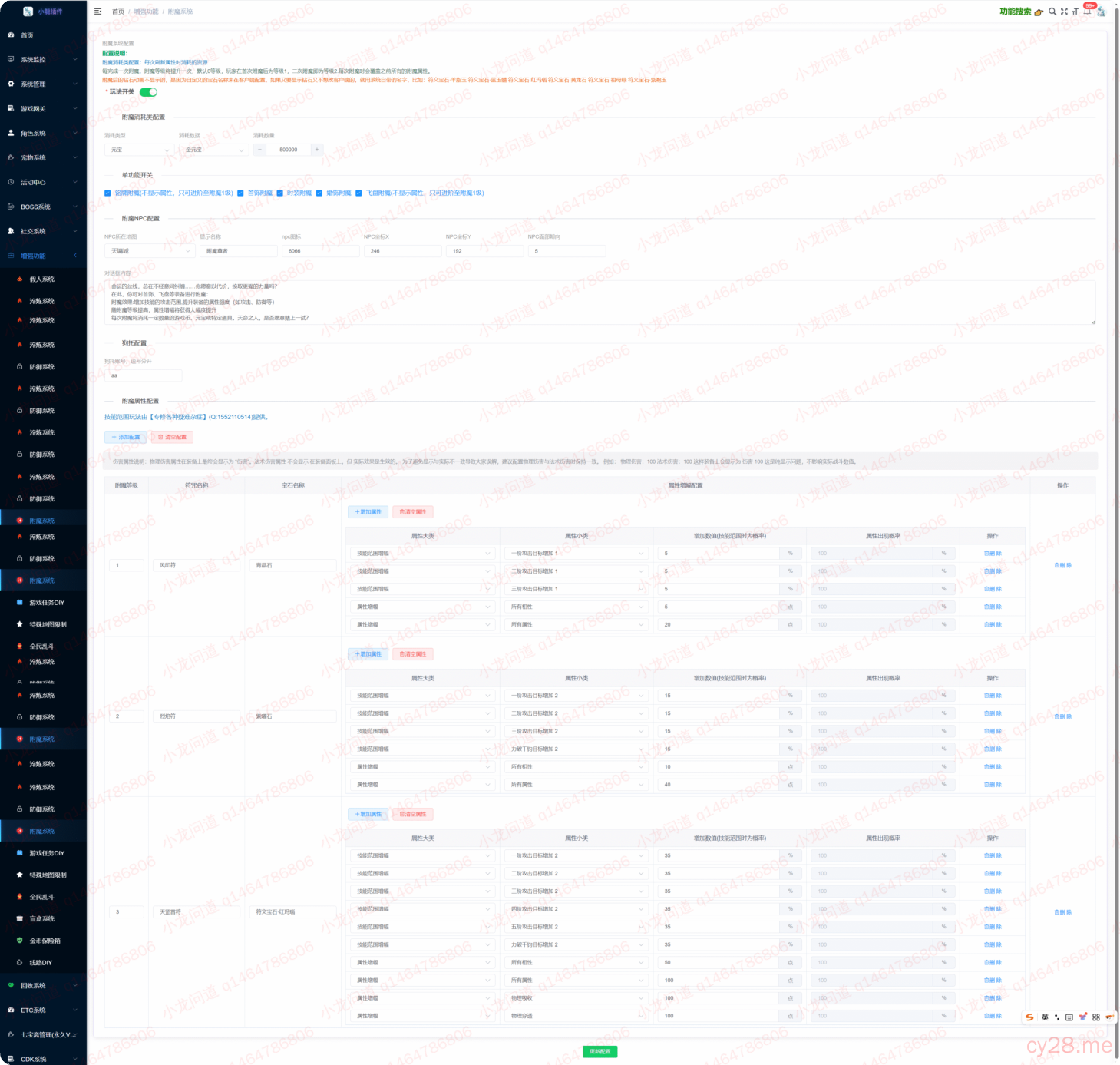Open the notification bell with 99+ badge
Screen dimensions: 1120x1065
click(1087, 12)
